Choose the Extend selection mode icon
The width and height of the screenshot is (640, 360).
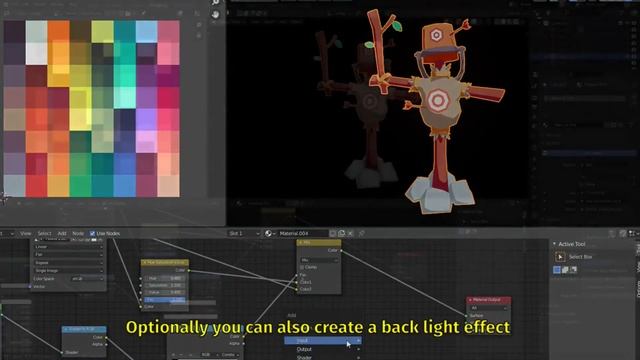click(565, 270)
